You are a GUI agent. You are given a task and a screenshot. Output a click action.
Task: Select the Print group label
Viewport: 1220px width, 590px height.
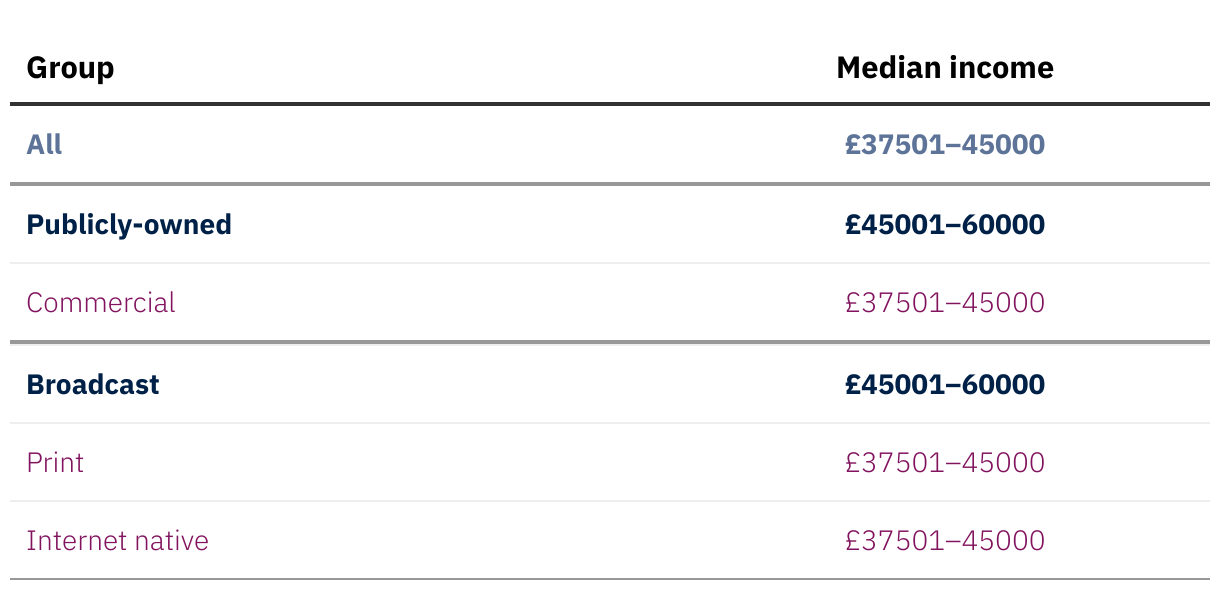(55, 463)
